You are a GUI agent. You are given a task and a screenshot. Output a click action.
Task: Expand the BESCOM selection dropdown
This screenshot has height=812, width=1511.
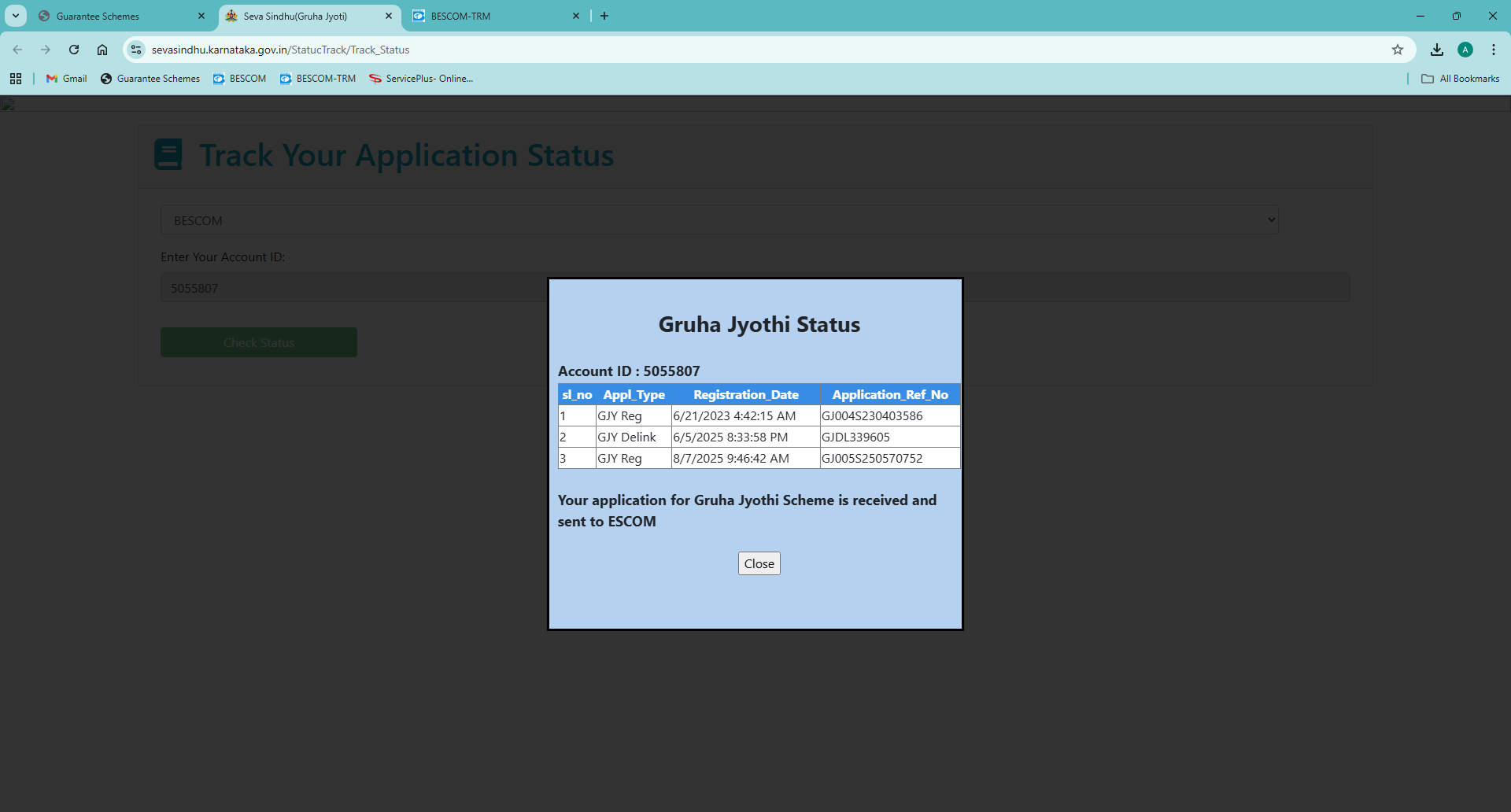pos(719,220)
